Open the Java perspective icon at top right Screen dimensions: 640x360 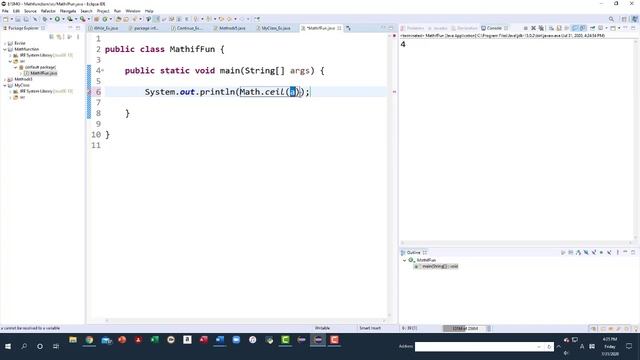(x=635, y=19)
